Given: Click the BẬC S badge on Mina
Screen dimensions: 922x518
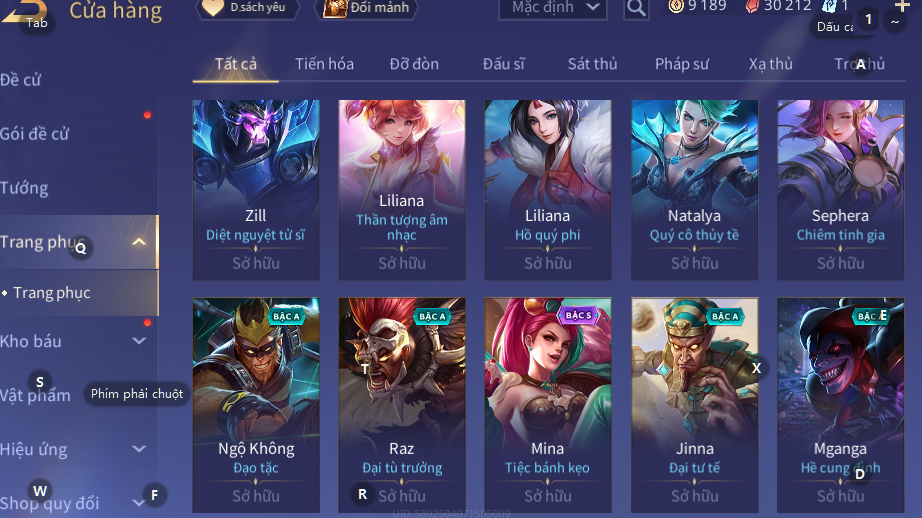Looking at the screenshot, I should click(x=577, y=316).
